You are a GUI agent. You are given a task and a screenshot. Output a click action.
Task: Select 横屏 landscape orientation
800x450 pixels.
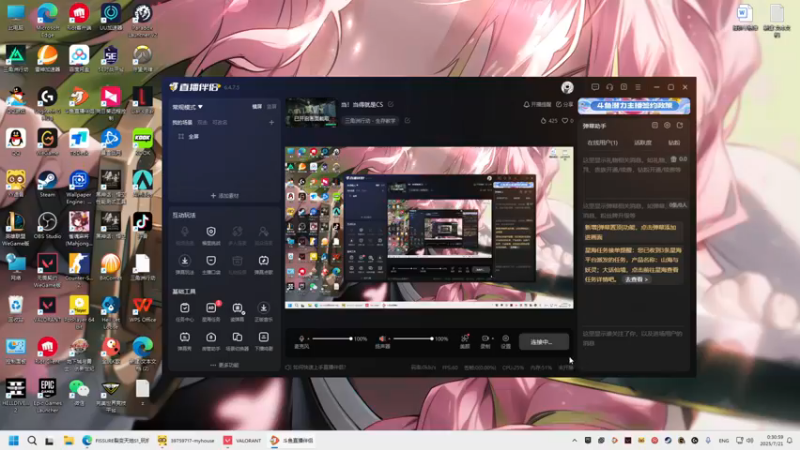click(x=257, y=107)
